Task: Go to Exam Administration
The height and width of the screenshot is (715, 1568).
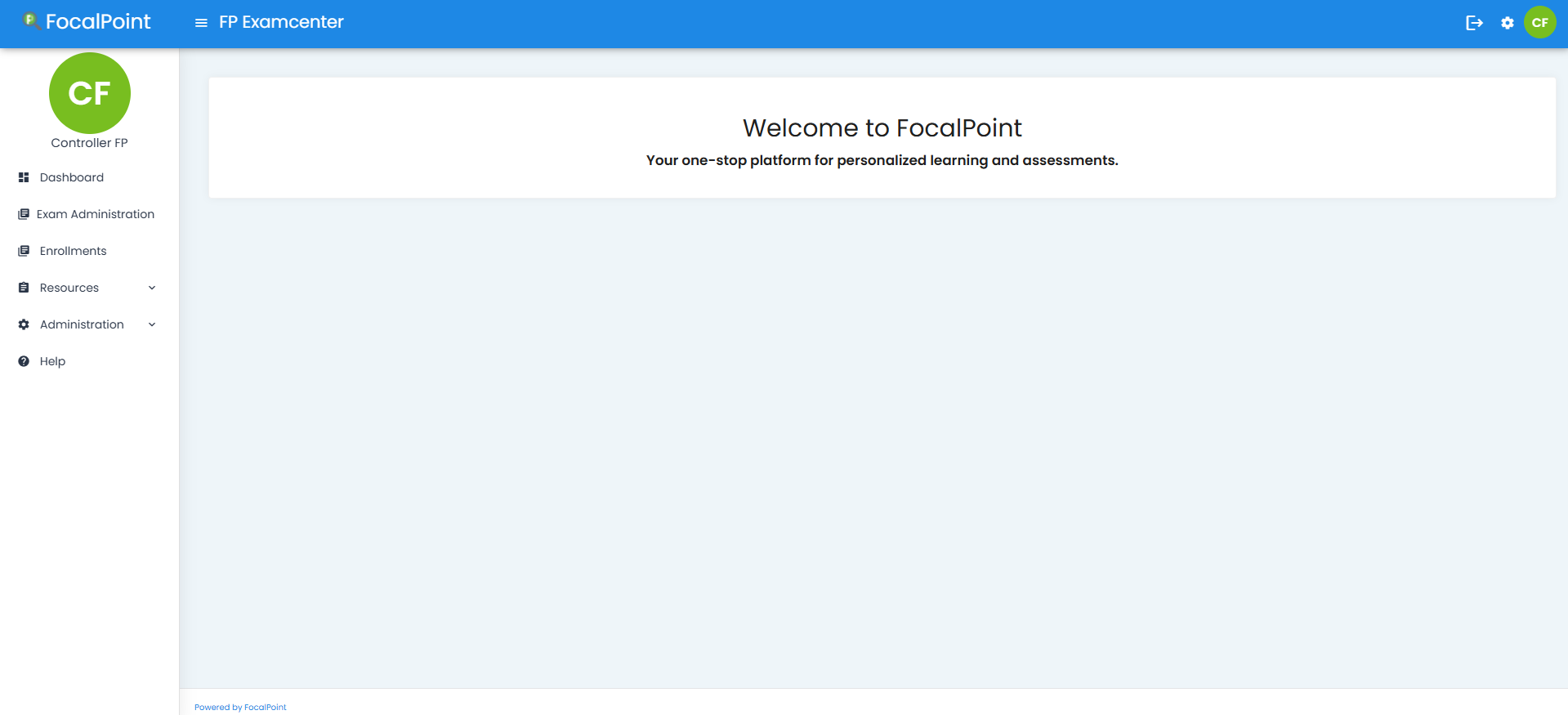Action: (96, 214)
